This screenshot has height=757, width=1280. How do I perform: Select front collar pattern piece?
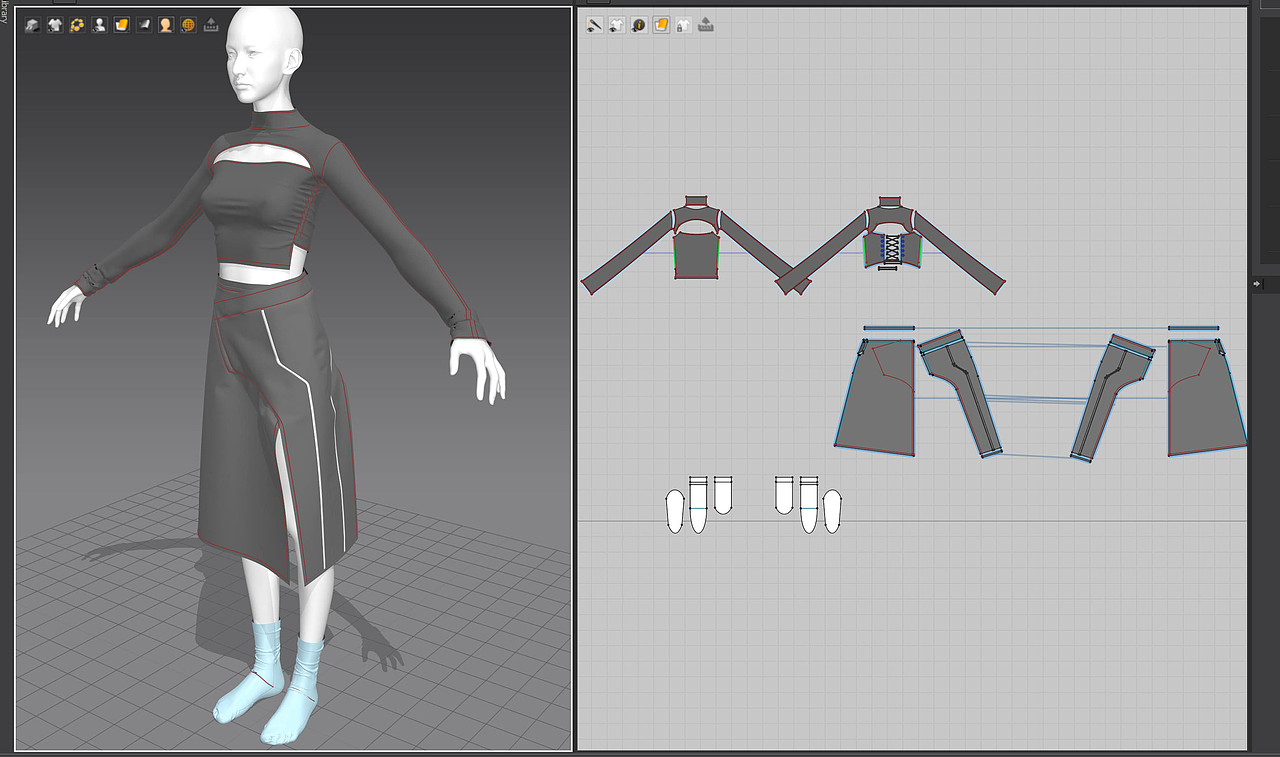(x=697, y=201)
